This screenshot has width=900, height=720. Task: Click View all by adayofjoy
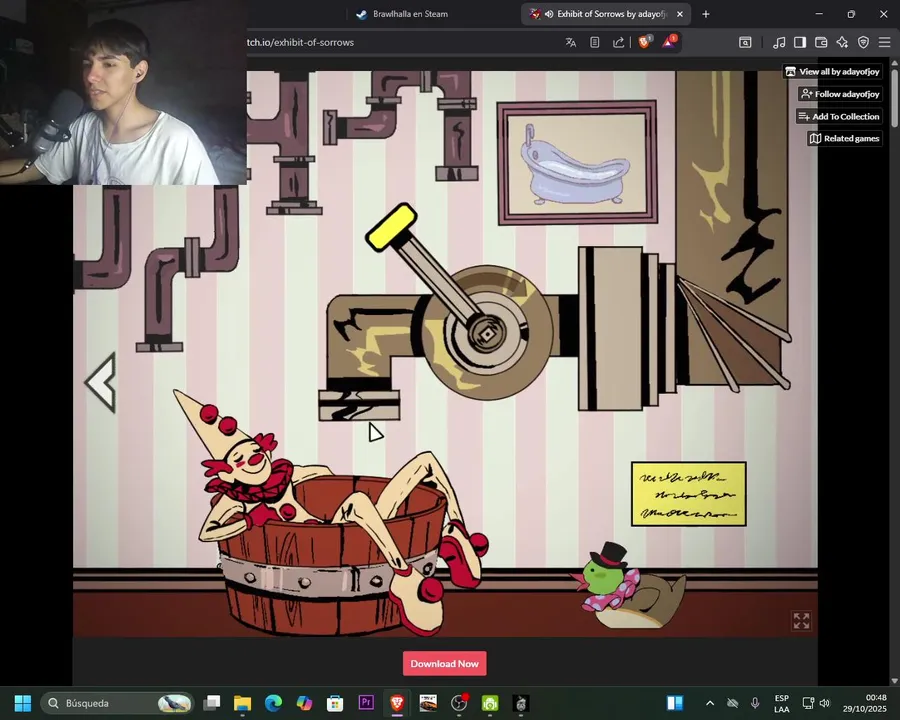pyautogui.click(x=832, y=72)
